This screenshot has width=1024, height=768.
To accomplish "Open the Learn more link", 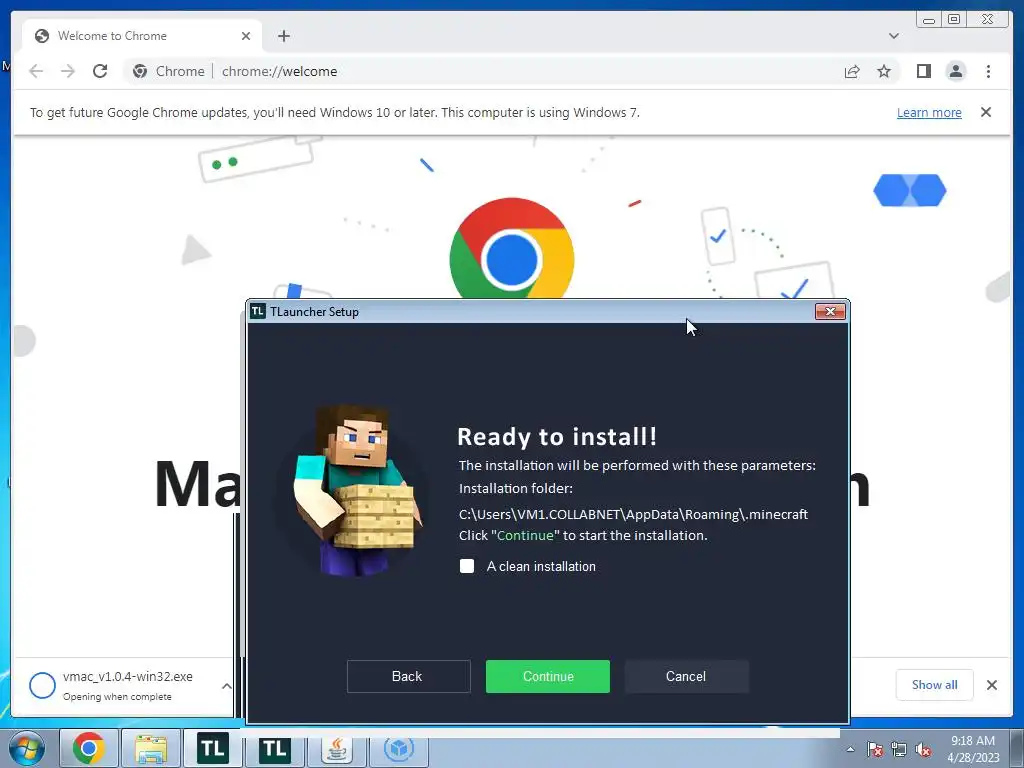I will (929, 112).
